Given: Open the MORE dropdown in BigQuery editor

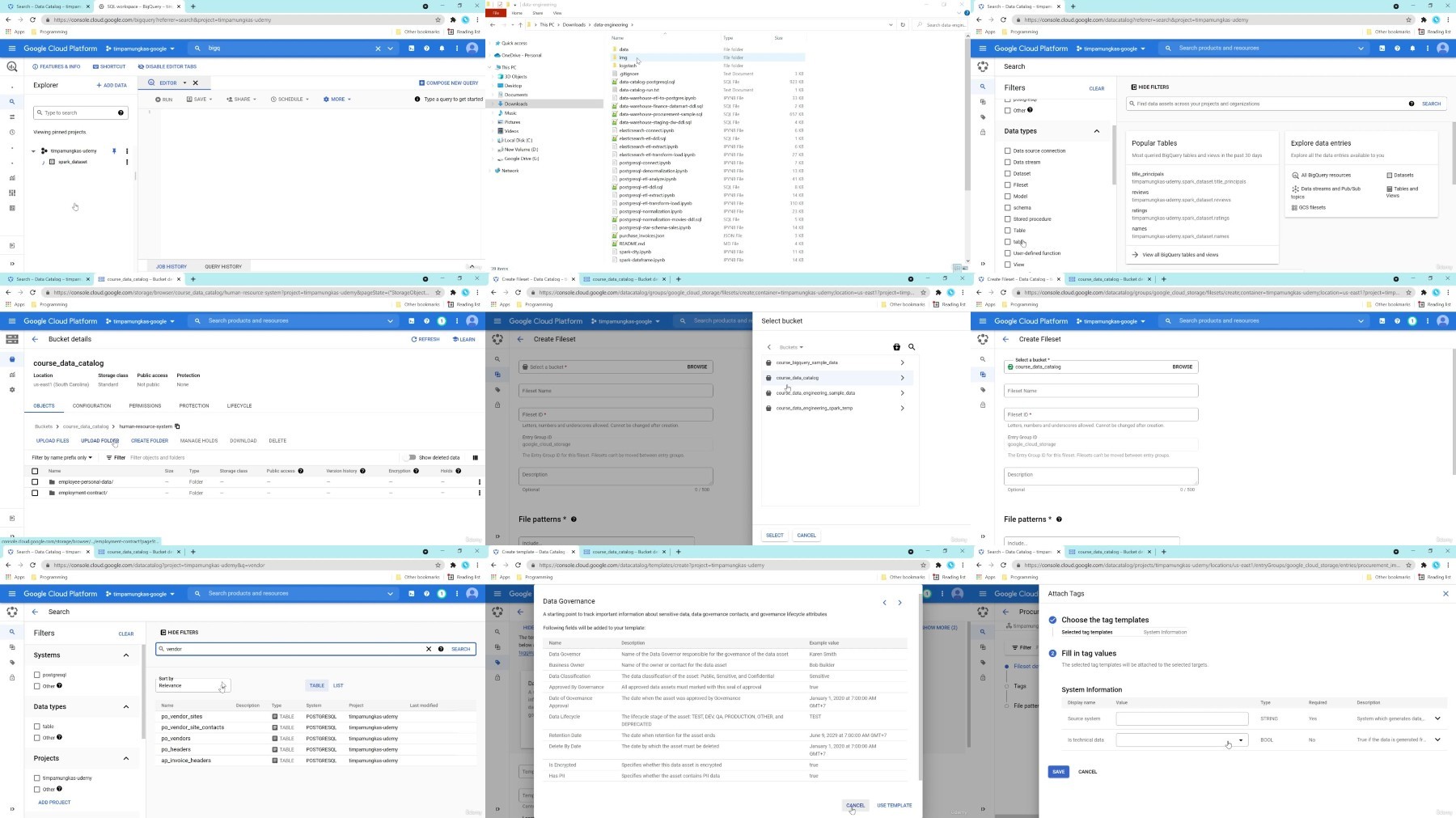Looking at the screenshot, I should pyautogui.click(x=336, y=100).
